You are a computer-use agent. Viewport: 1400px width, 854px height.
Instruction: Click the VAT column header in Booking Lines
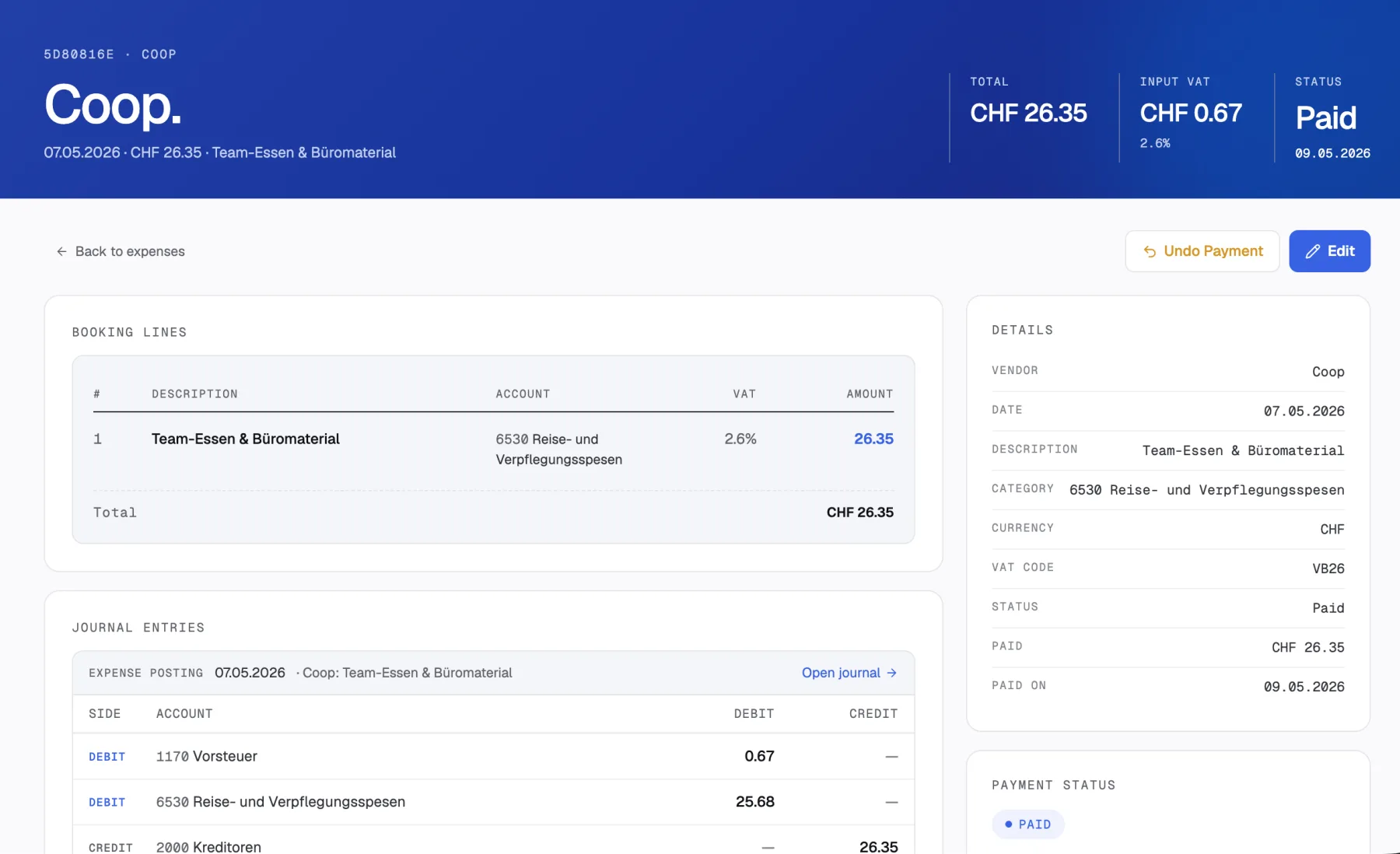coord(744,394)
